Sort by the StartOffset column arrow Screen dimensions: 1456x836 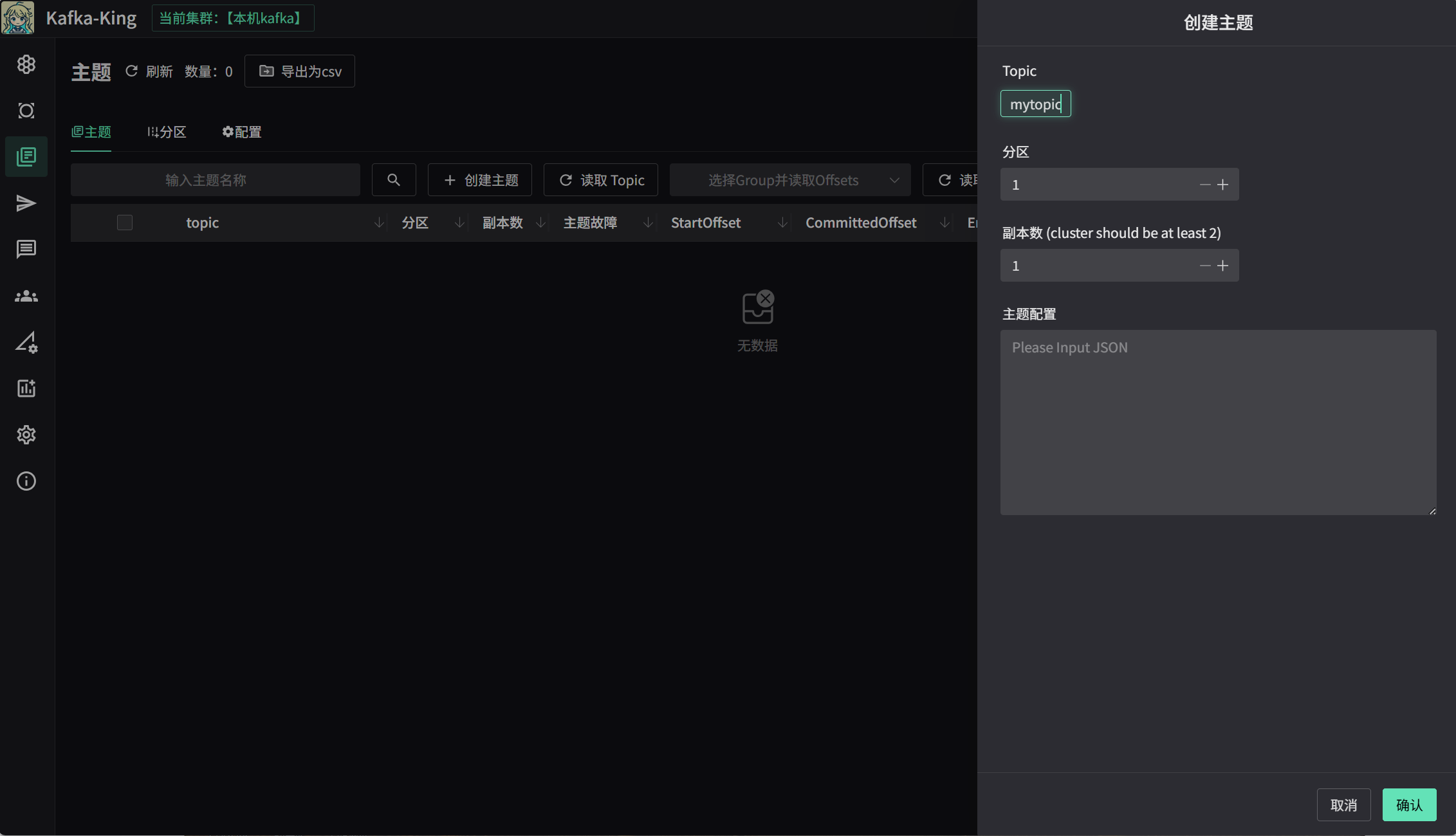pyautogui.click(x=782, y=223)
